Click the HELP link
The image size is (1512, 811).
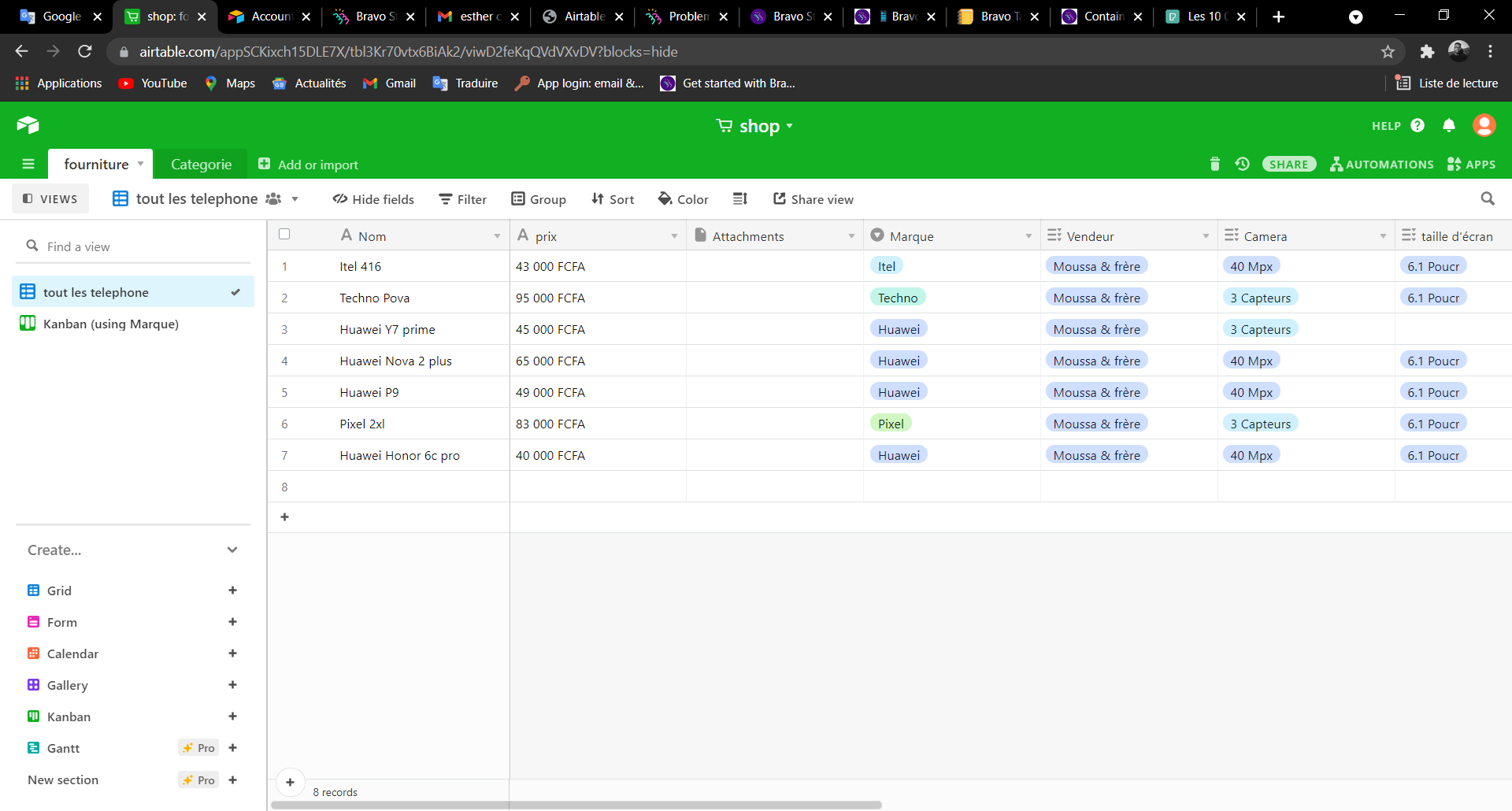click(x=1386, y=126)
